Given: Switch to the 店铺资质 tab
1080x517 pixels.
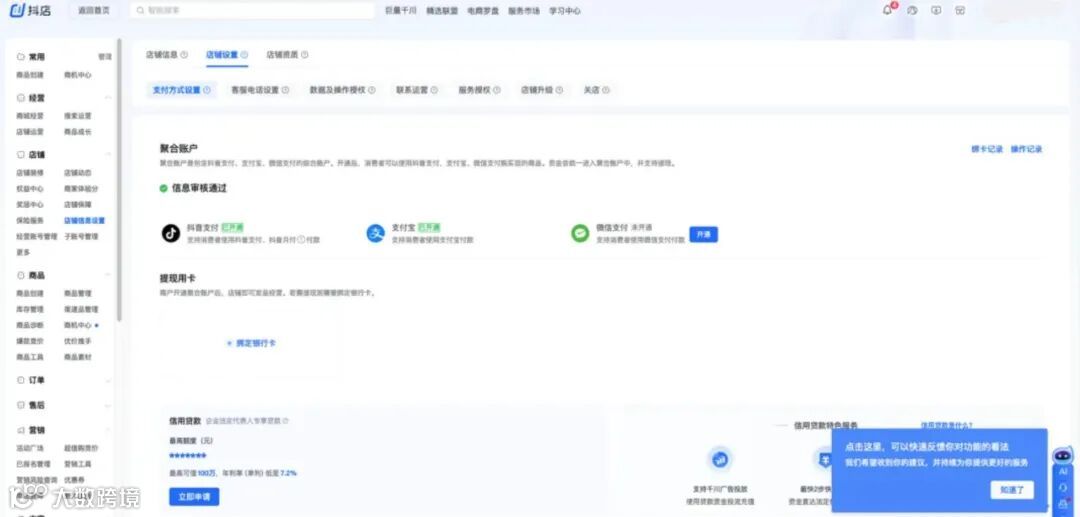Looking at the screenshot, I should coord(282,54).
